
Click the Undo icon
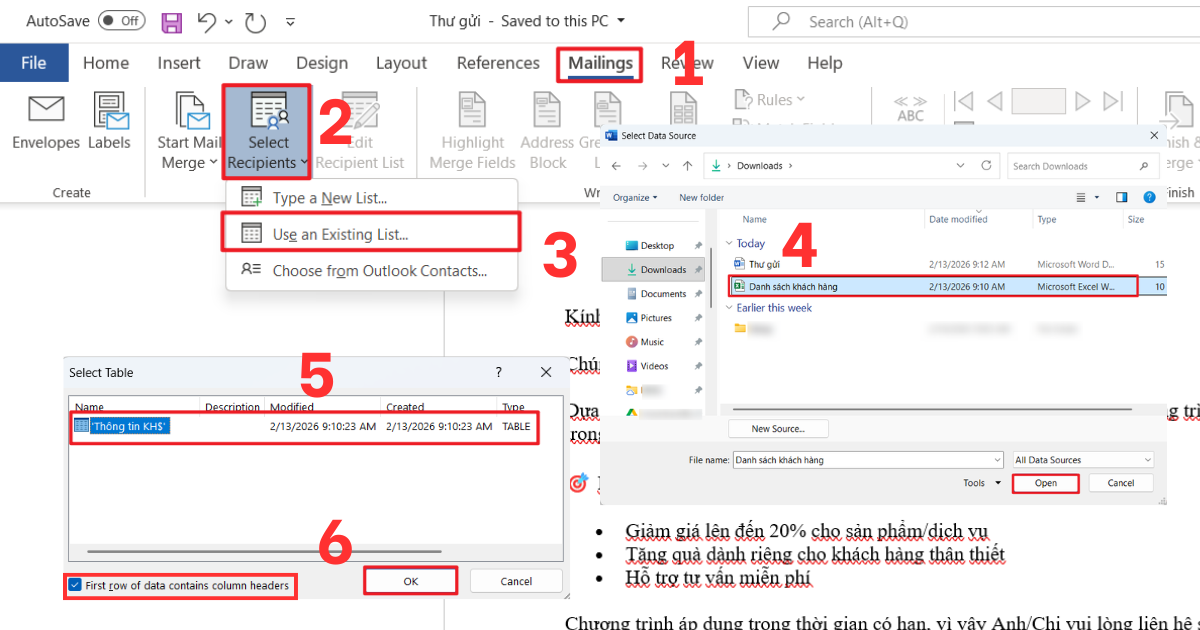tap(207, 21)
